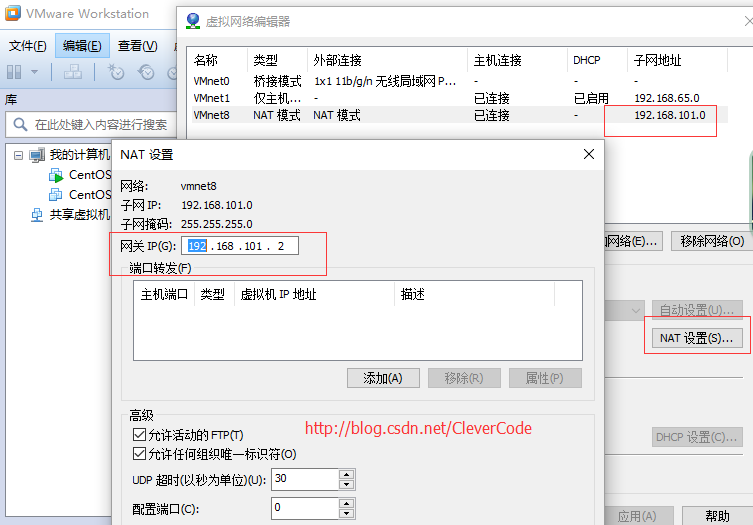Click the running CentOS VM icon
Screen dimensions: 753x525
click(56, 175)
